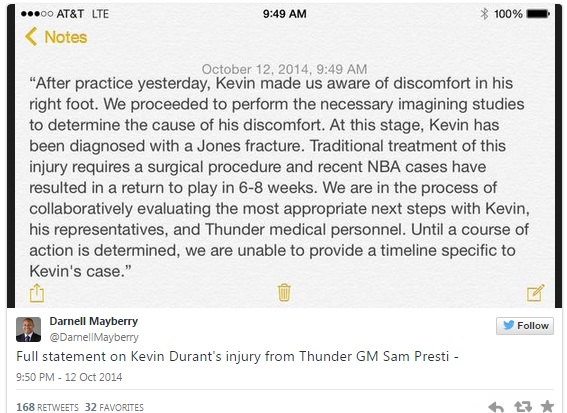This screenshot has height=413, width=567.
Task: Favorite the tweet with star icon
Action: point(547,406)
